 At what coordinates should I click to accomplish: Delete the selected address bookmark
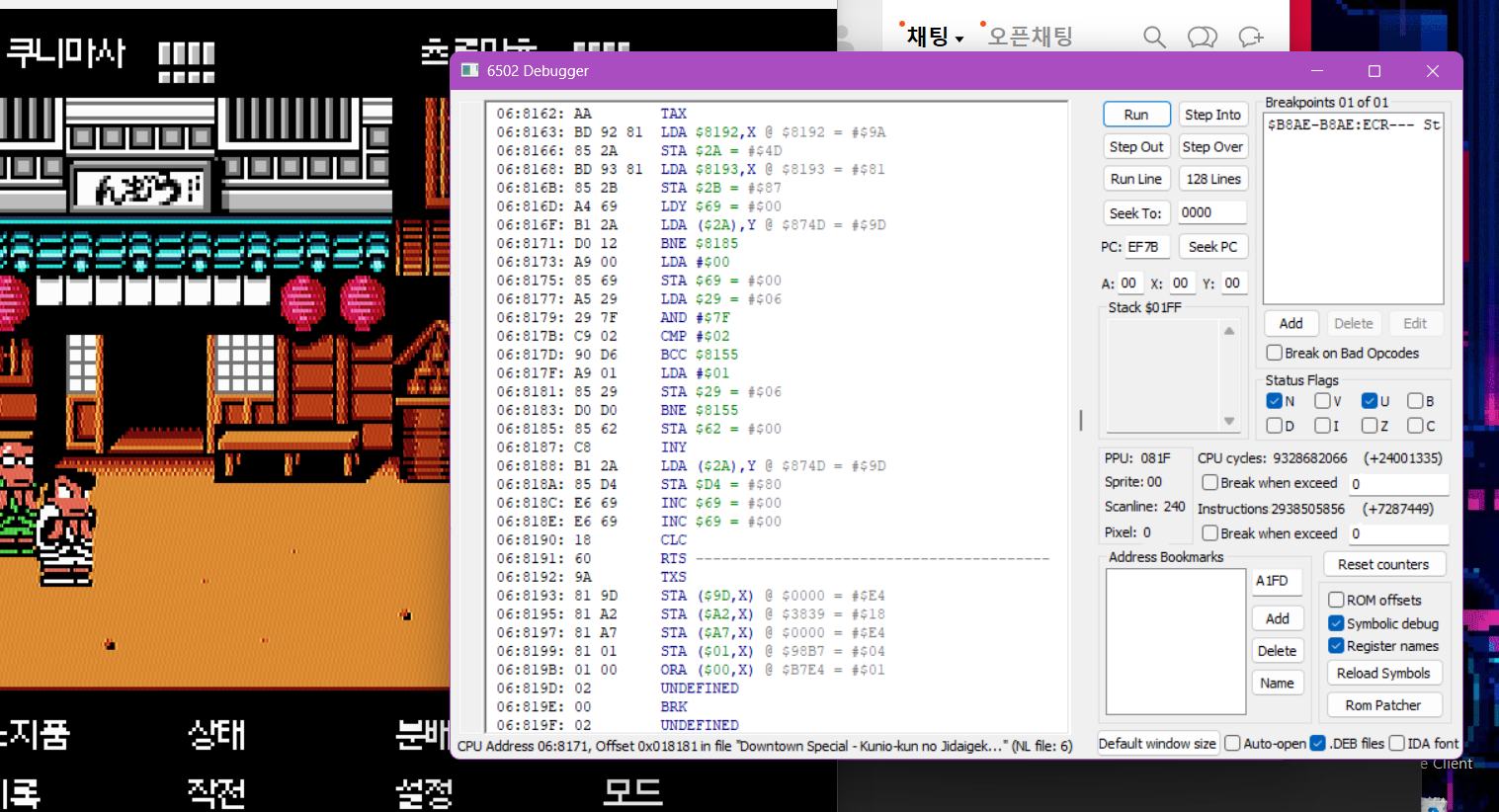(x=1278, y=651)
